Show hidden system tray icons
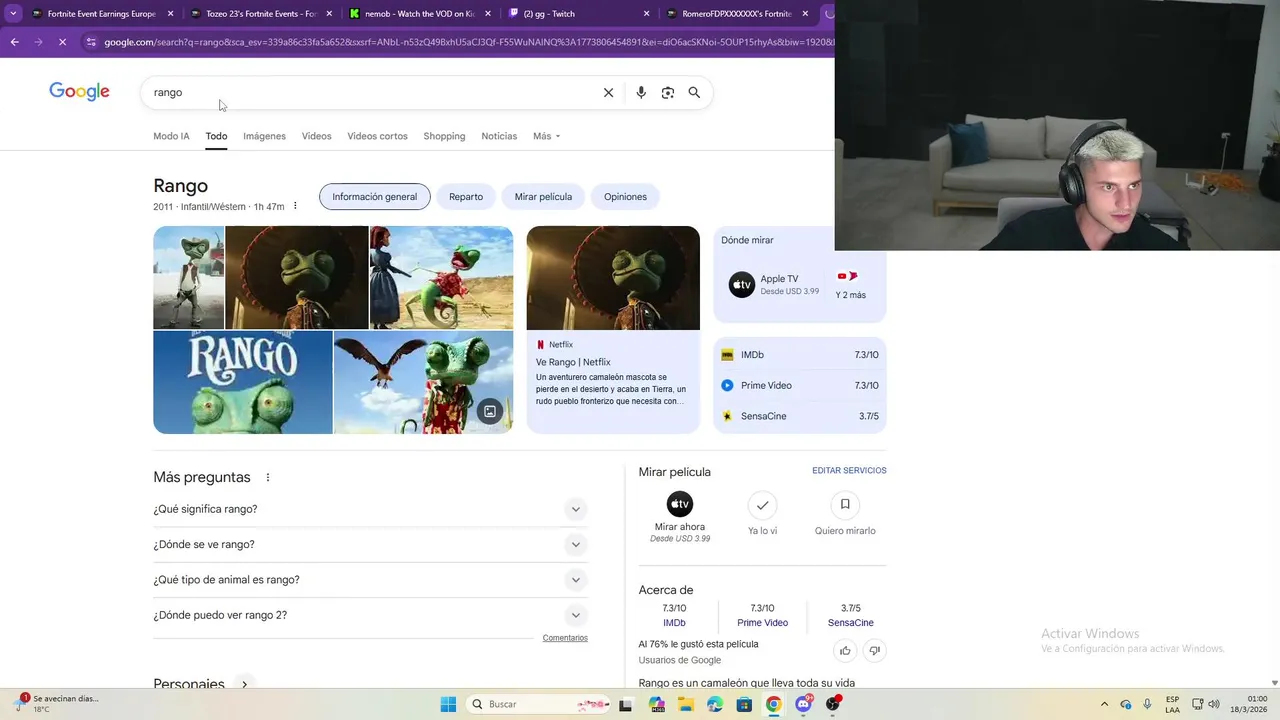This screenshot has width=1280, height=720. tap(1104, 704)
